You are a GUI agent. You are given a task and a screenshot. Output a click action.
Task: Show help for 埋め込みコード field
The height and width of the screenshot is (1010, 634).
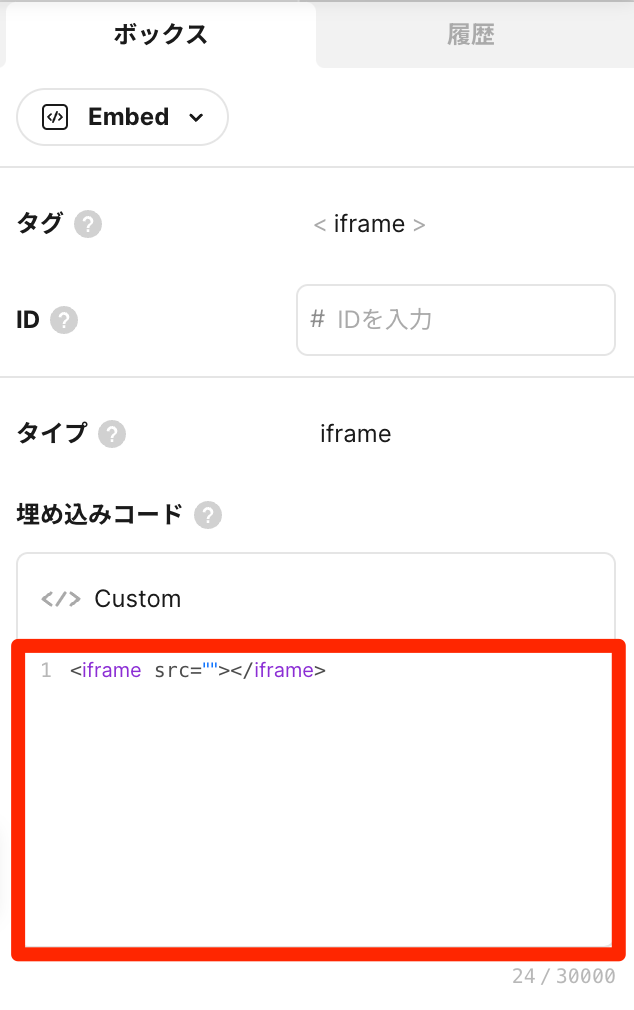(208, 515)
